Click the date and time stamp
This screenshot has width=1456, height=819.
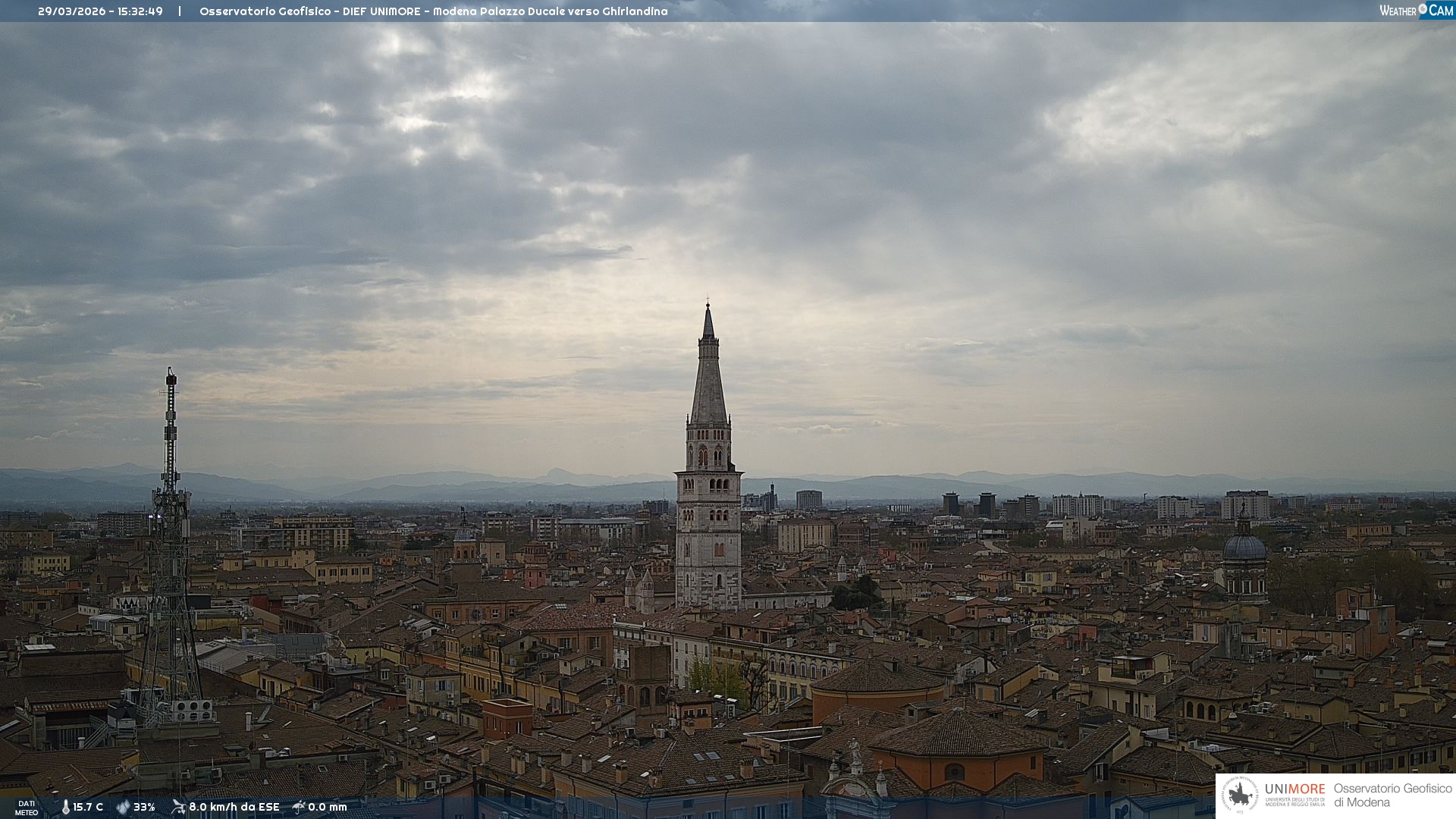pos(100,11)
